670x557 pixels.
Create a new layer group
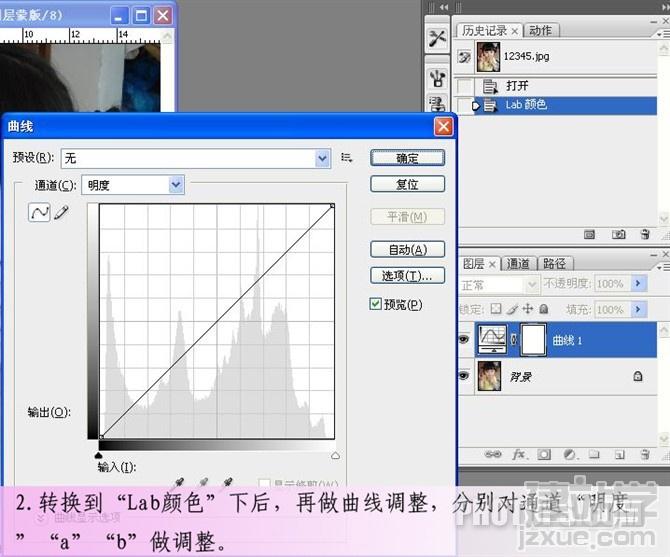594,454
